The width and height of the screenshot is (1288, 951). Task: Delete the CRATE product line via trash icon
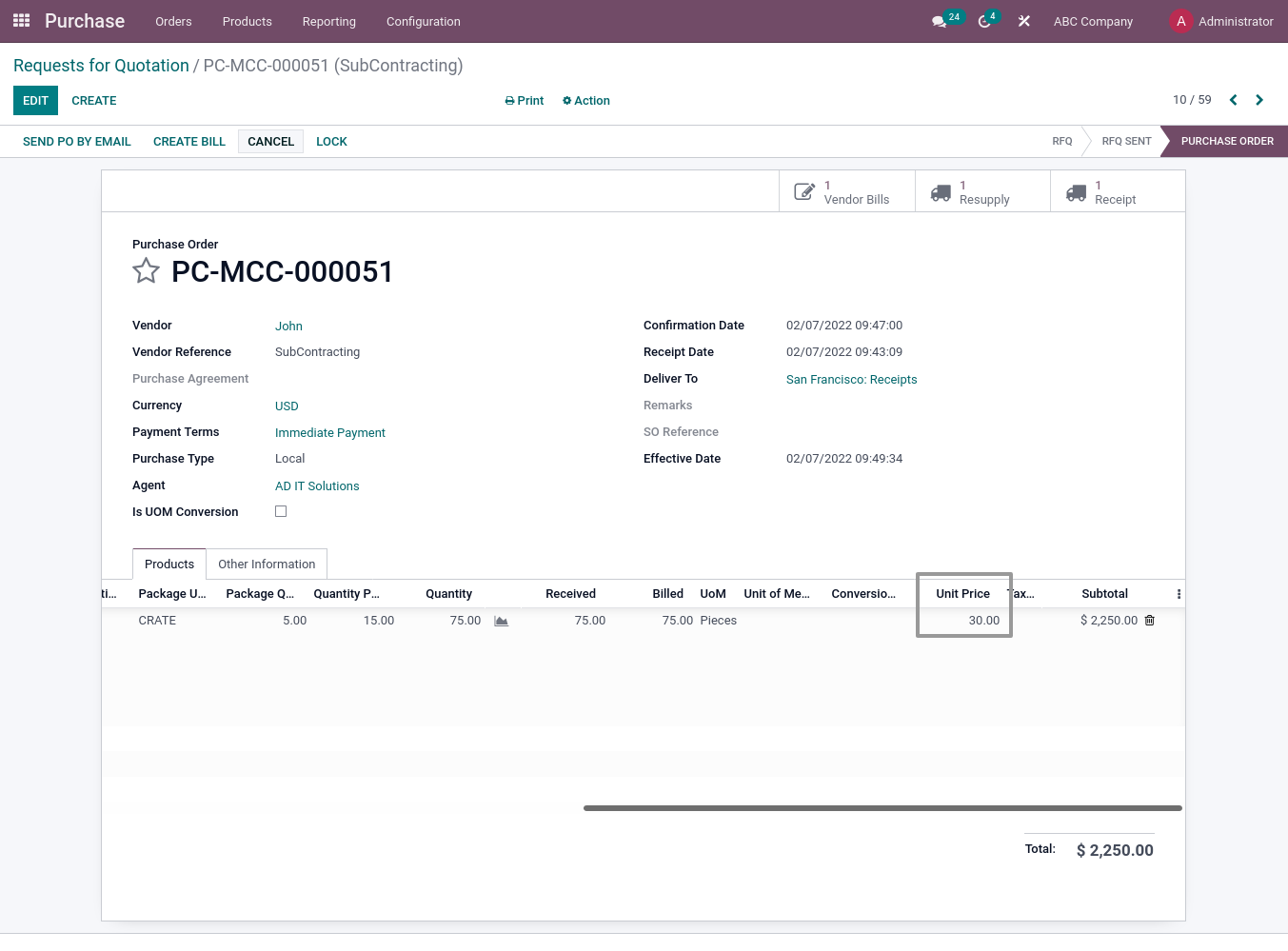point(1149,620)
